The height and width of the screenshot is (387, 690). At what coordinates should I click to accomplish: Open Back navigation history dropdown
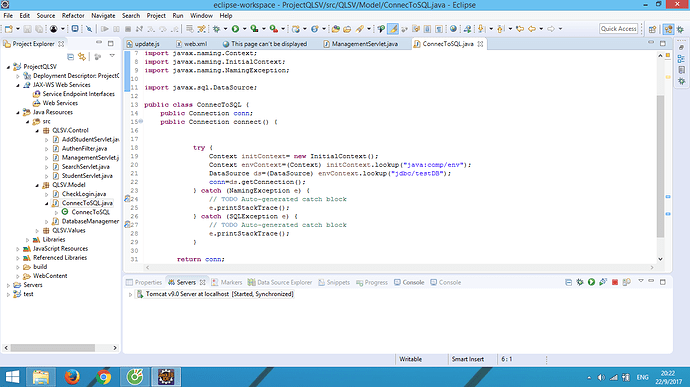(x=541, y=29)
